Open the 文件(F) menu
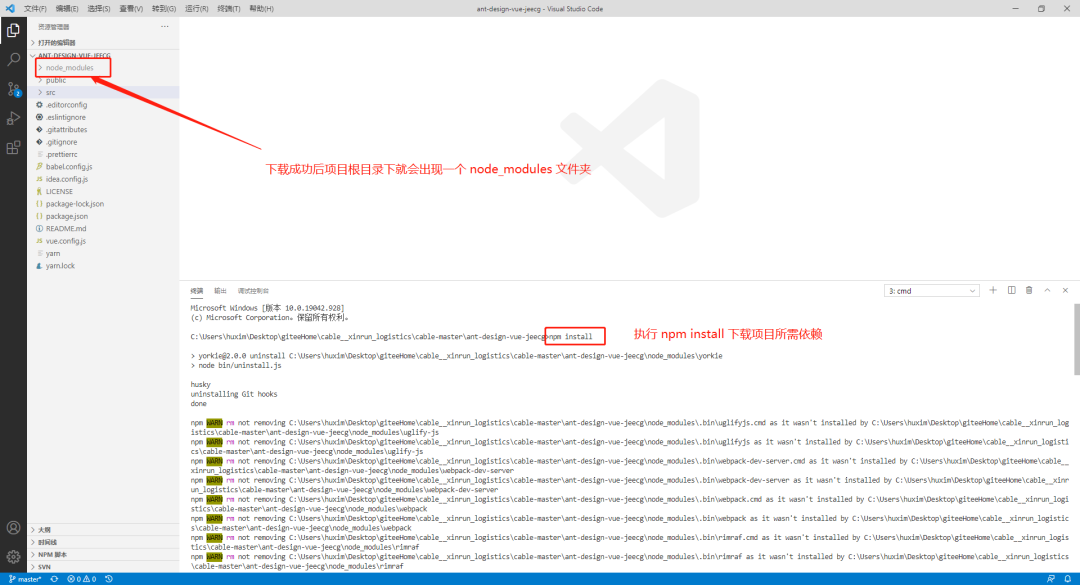The width and height of the screenshot is (1080, 585). 35,8
